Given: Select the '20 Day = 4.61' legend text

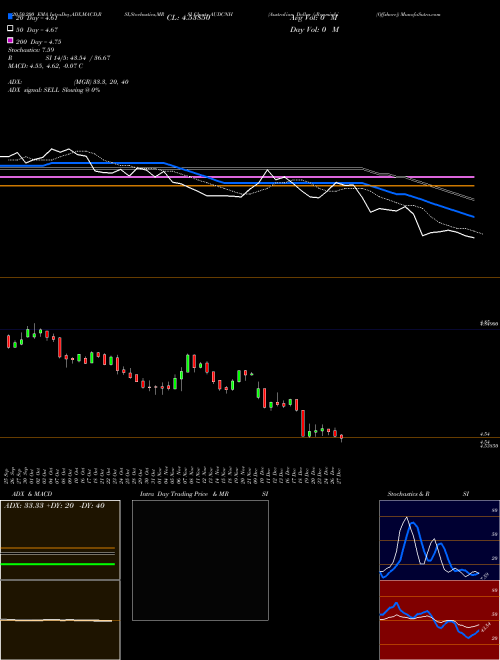Looking at the screenshot, I should point(36,18).
